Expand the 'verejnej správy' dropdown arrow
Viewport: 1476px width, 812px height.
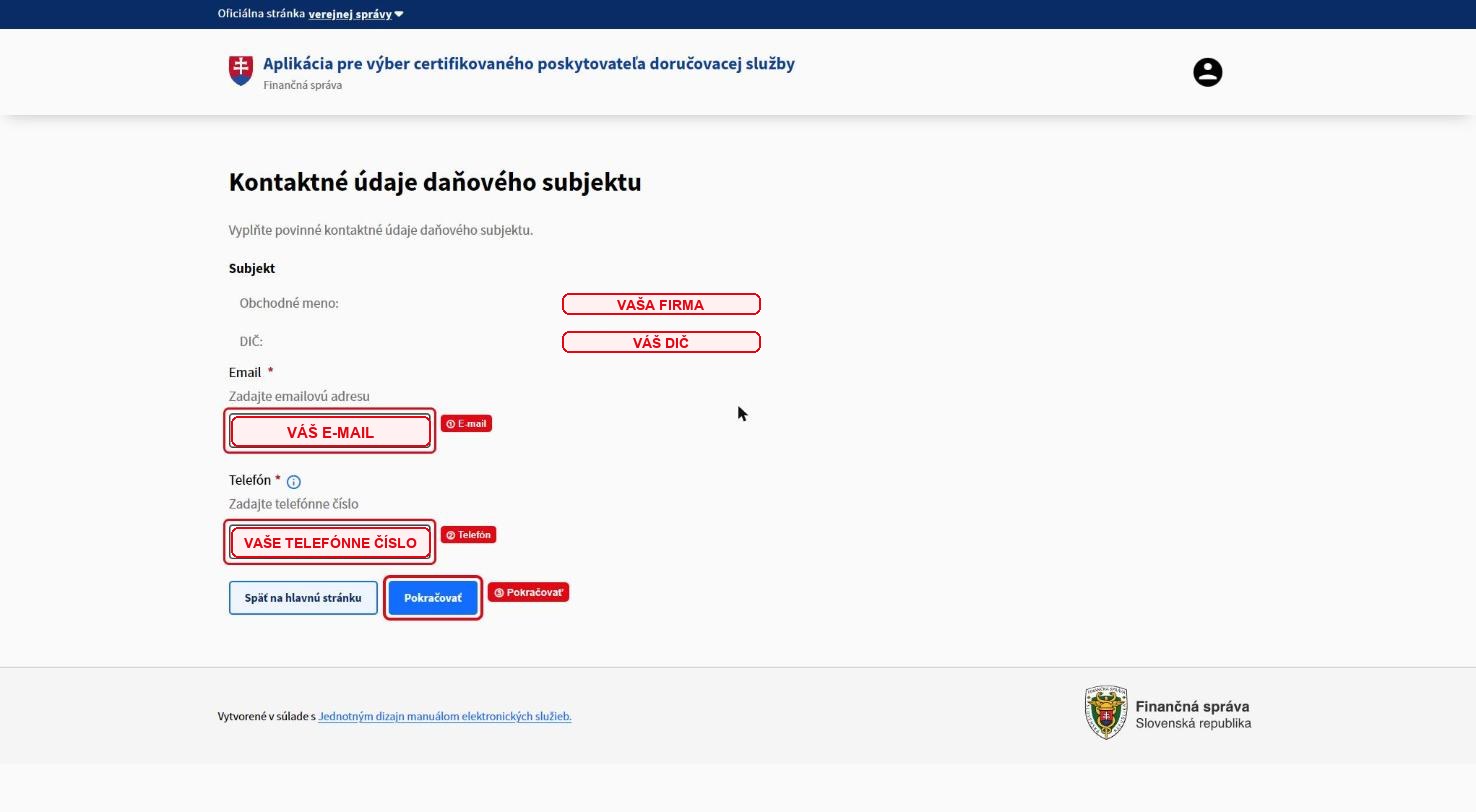[x=399, y=14]
